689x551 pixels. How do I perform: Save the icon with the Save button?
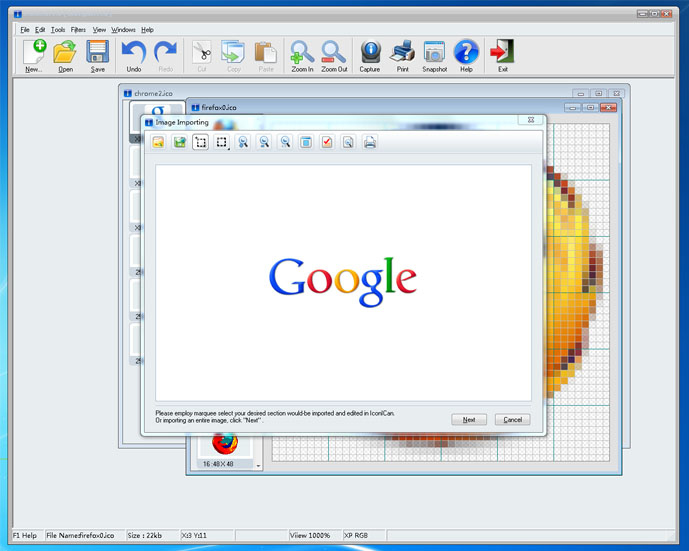(97, 55)
